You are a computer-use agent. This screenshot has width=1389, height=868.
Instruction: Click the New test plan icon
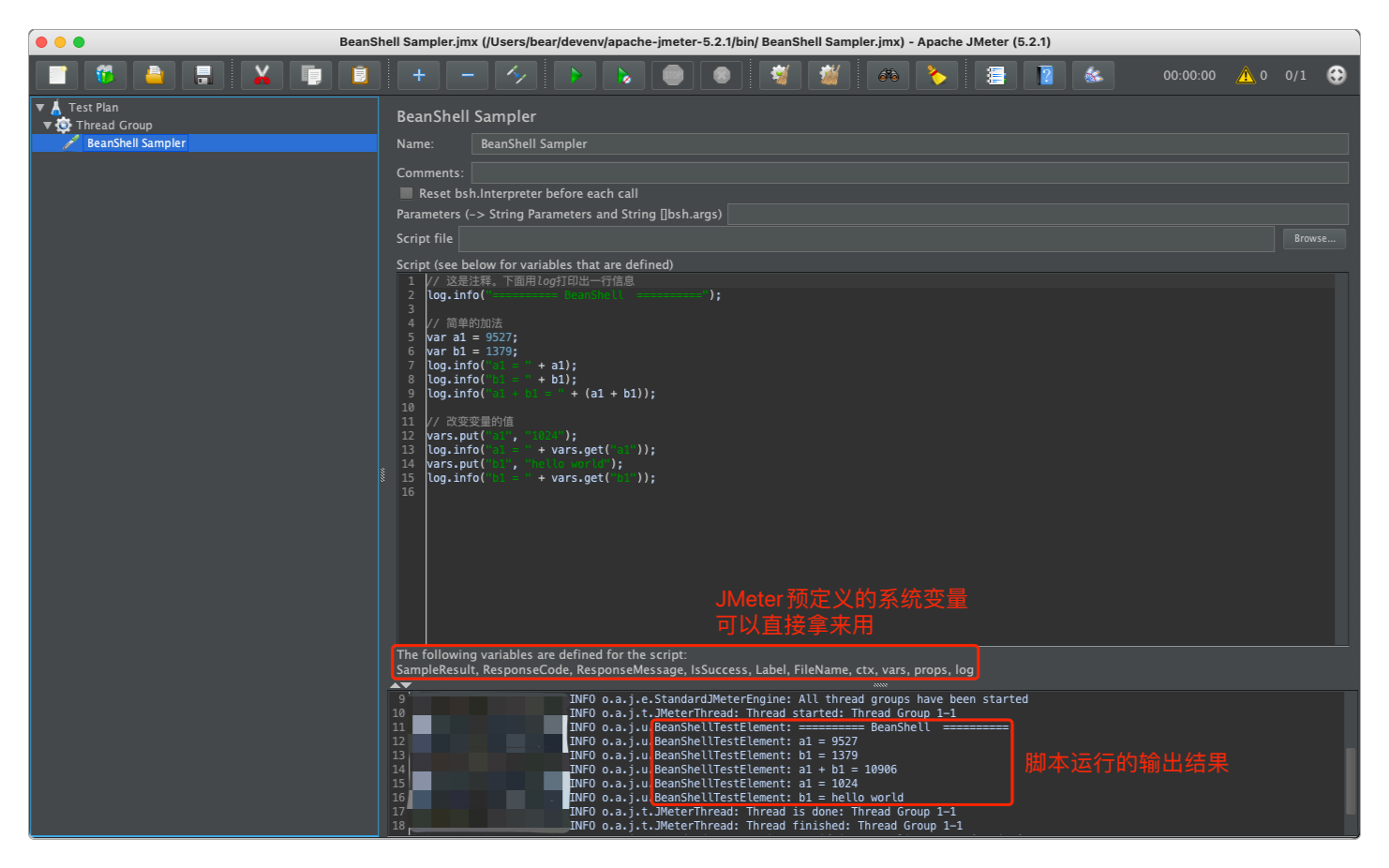58,75
